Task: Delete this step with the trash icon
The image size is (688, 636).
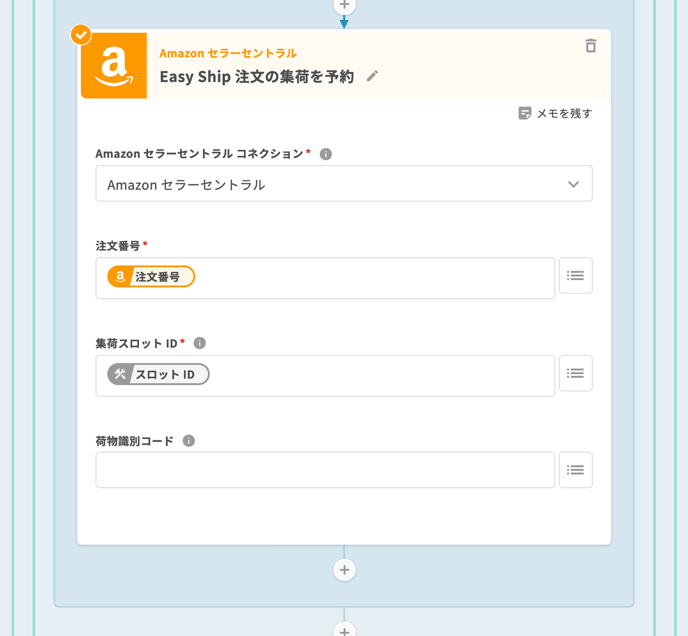Action: pos(590,46)
